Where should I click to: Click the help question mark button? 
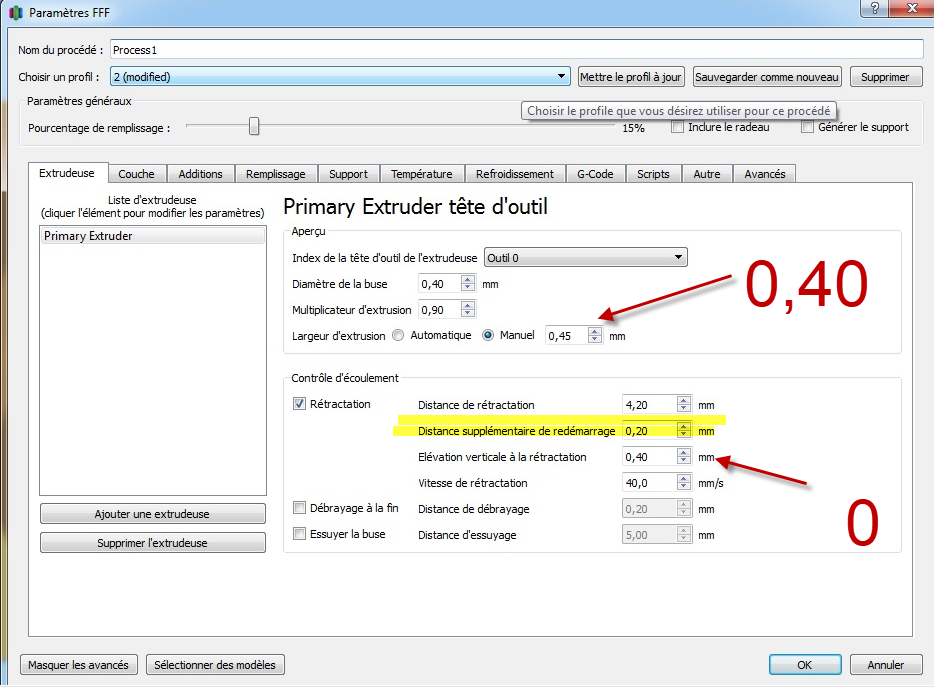click(874, 8)
